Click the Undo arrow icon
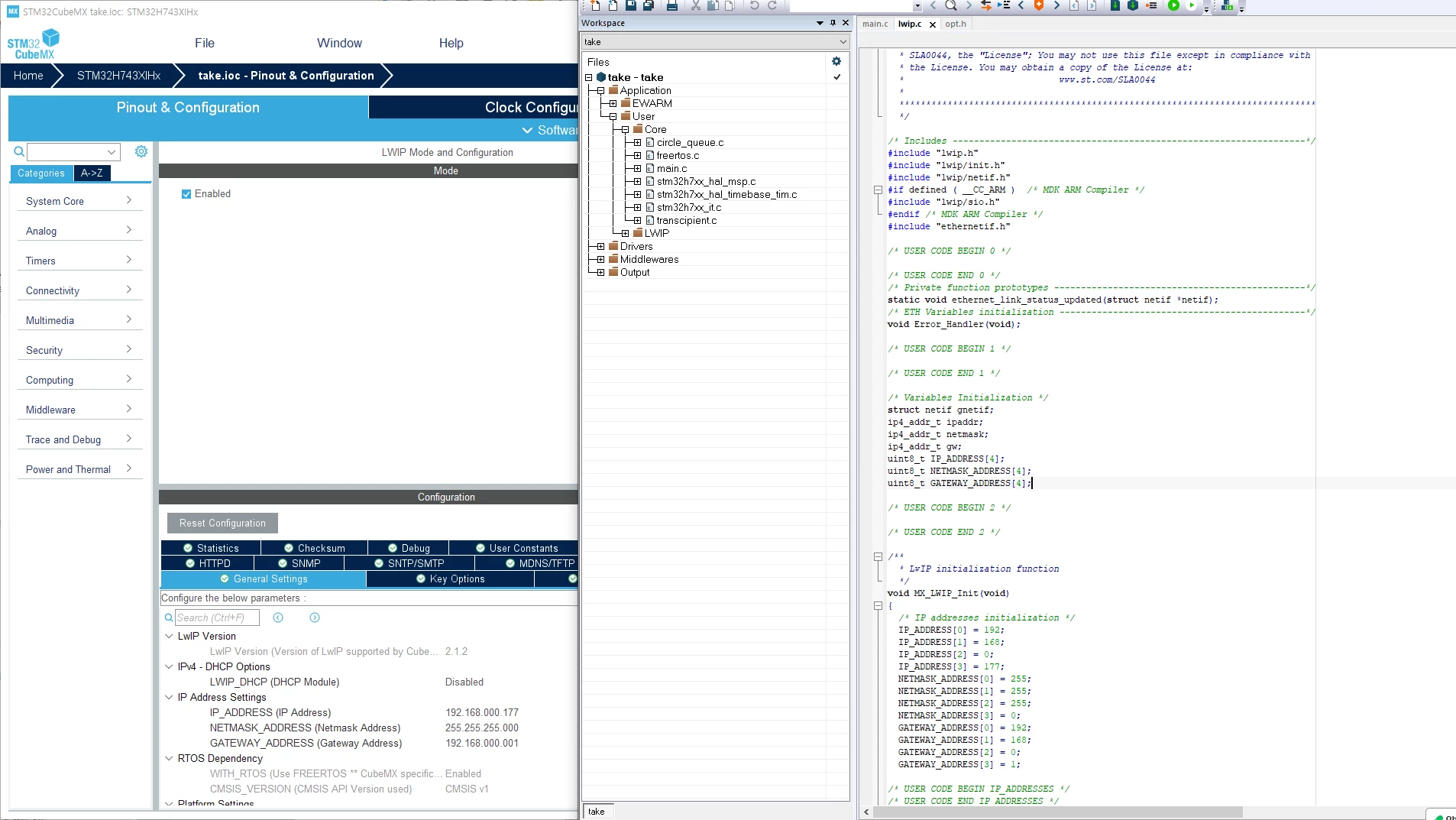Screen dimensions: 1456x820 (755, 5)
